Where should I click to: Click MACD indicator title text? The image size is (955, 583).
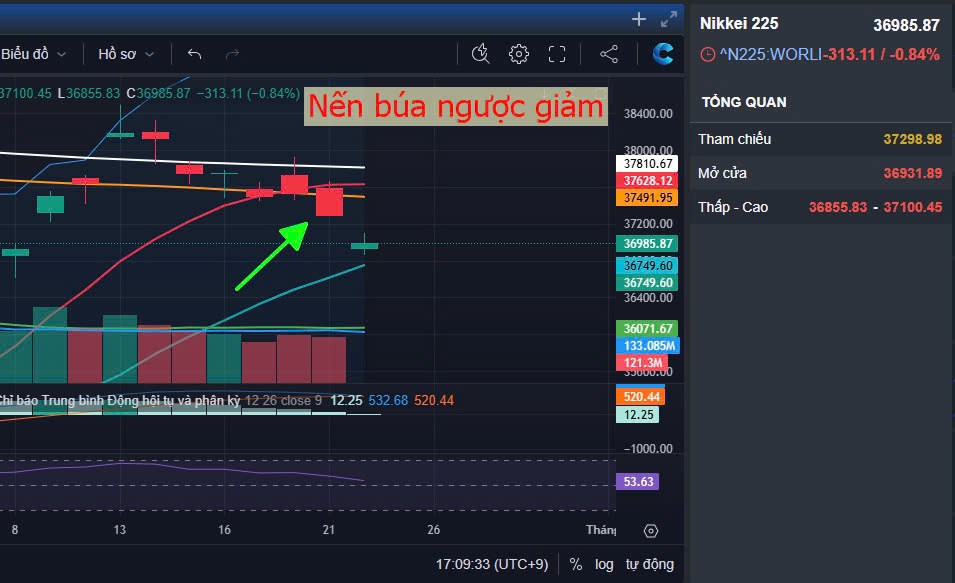click(120, 400)
